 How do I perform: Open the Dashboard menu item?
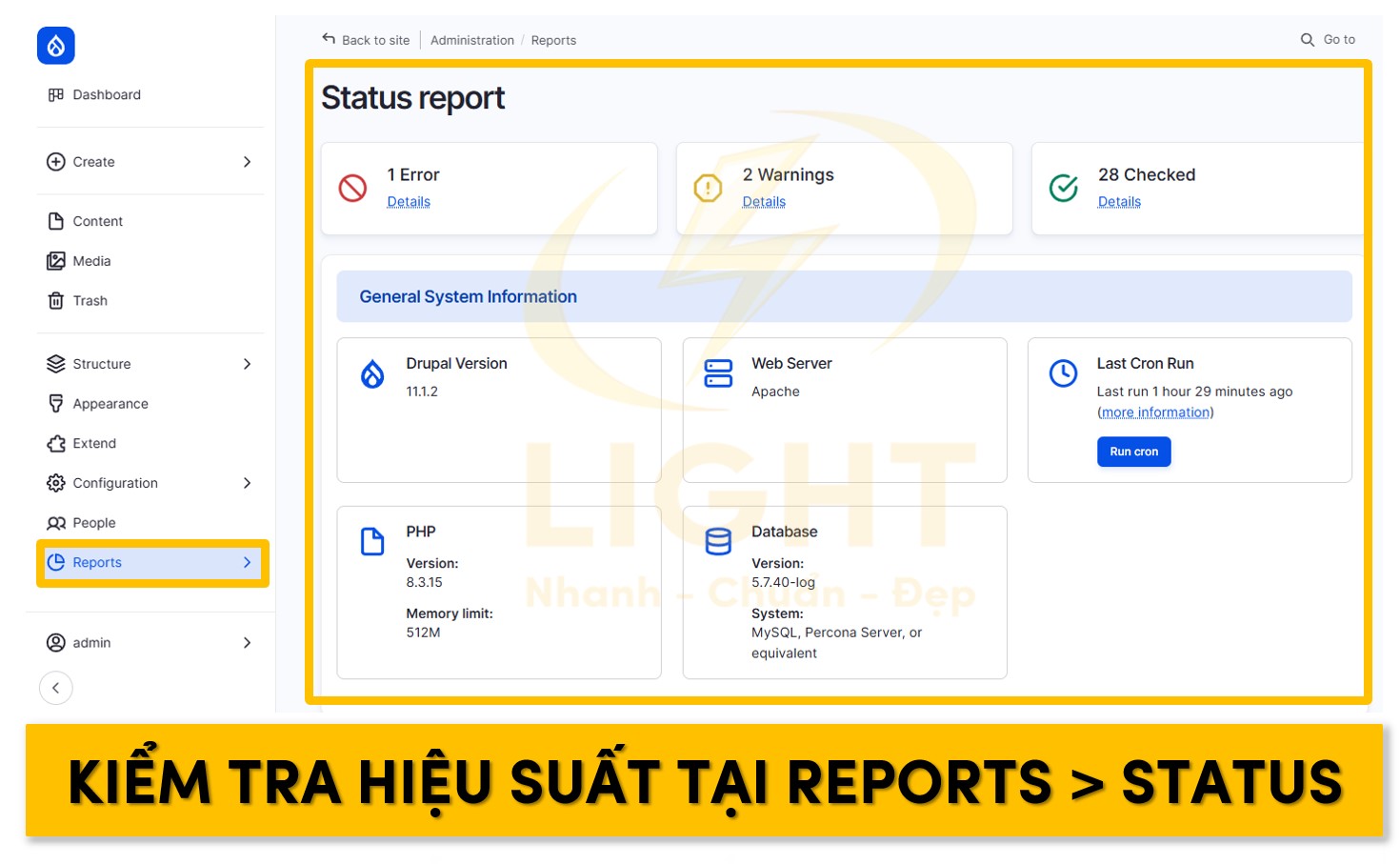[107, 94]
